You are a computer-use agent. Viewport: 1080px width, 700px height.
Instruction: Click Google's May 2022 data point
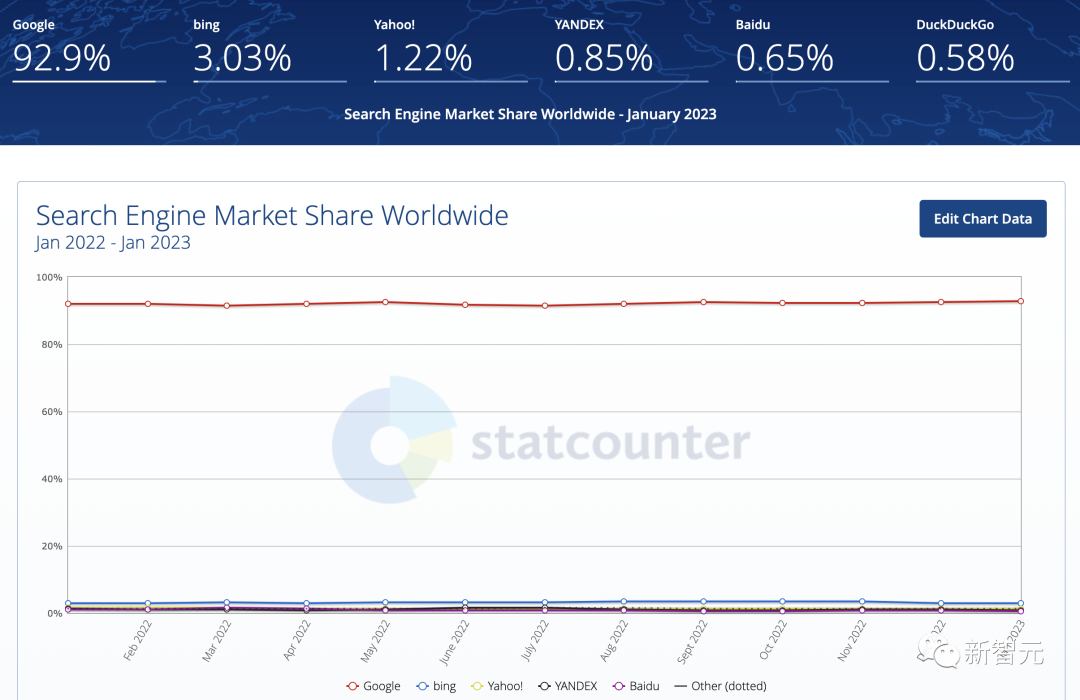point(386,302)
